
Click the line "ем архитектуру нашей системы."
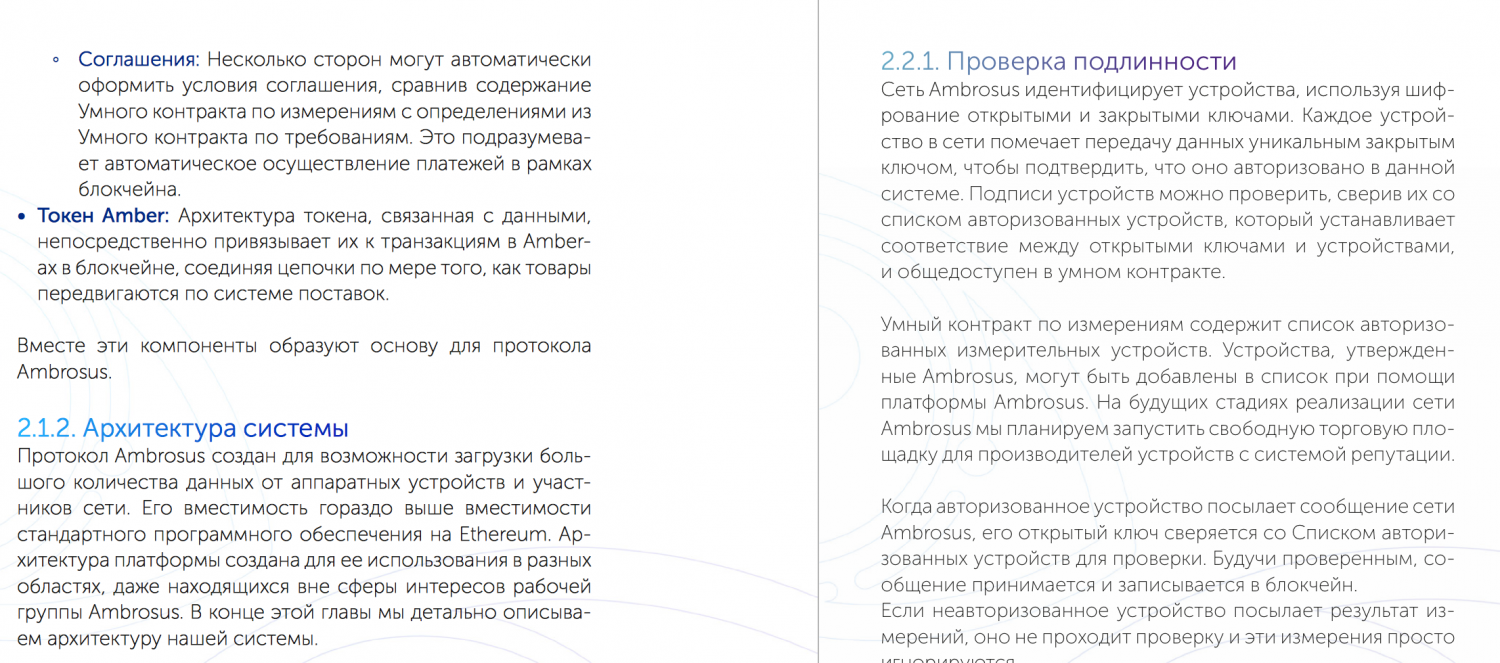click(167, 638)
